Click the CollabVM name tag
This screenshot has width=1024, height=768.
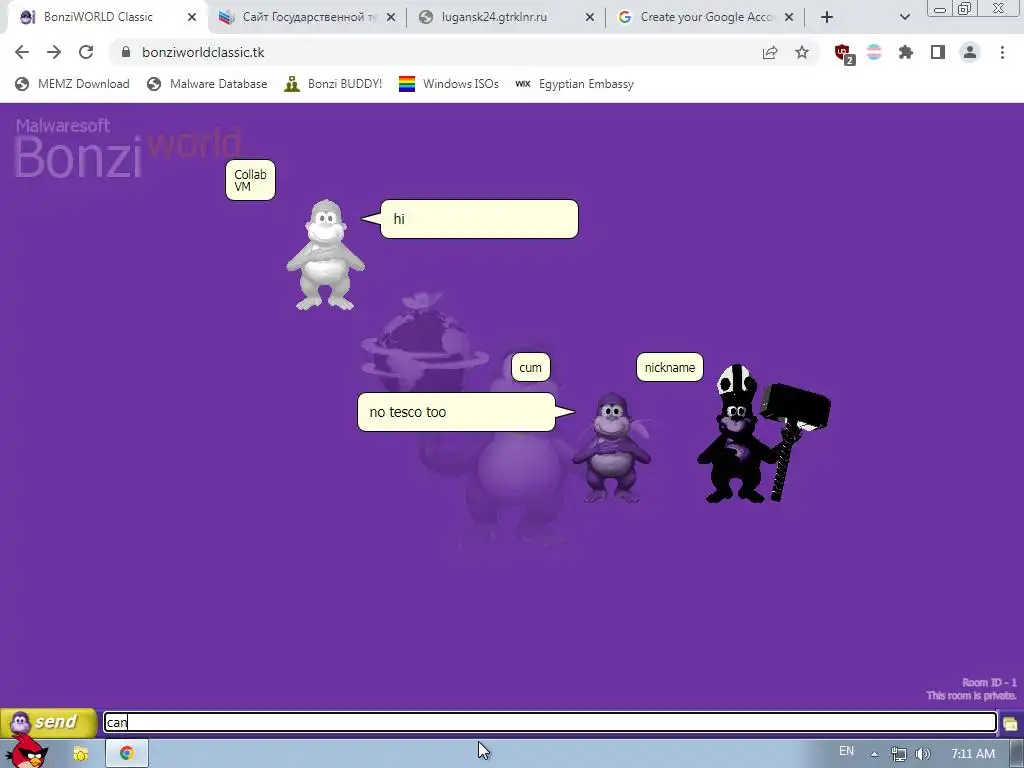click(x=250, y=180)
